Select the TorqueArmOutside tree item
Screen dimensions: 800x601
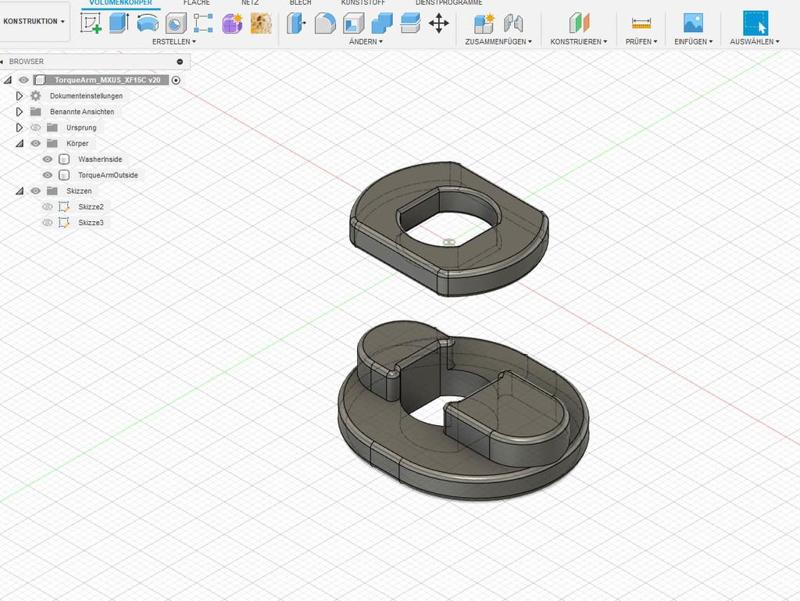tap(108, 175)
